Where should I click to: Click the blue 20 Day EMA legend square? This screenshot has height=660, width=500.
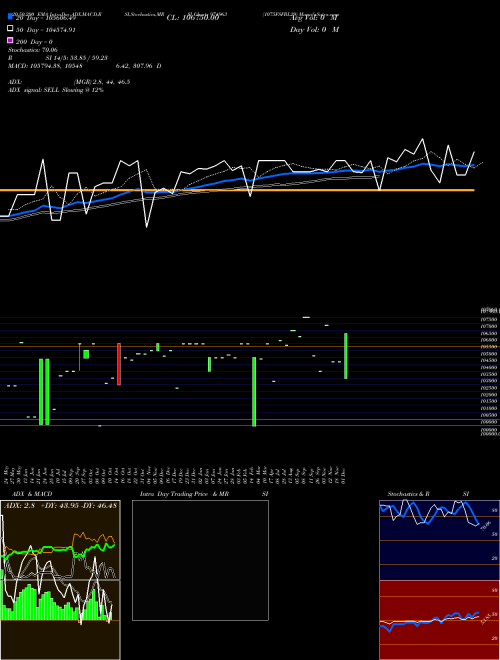pyautogui.click(x=11, y=16)
